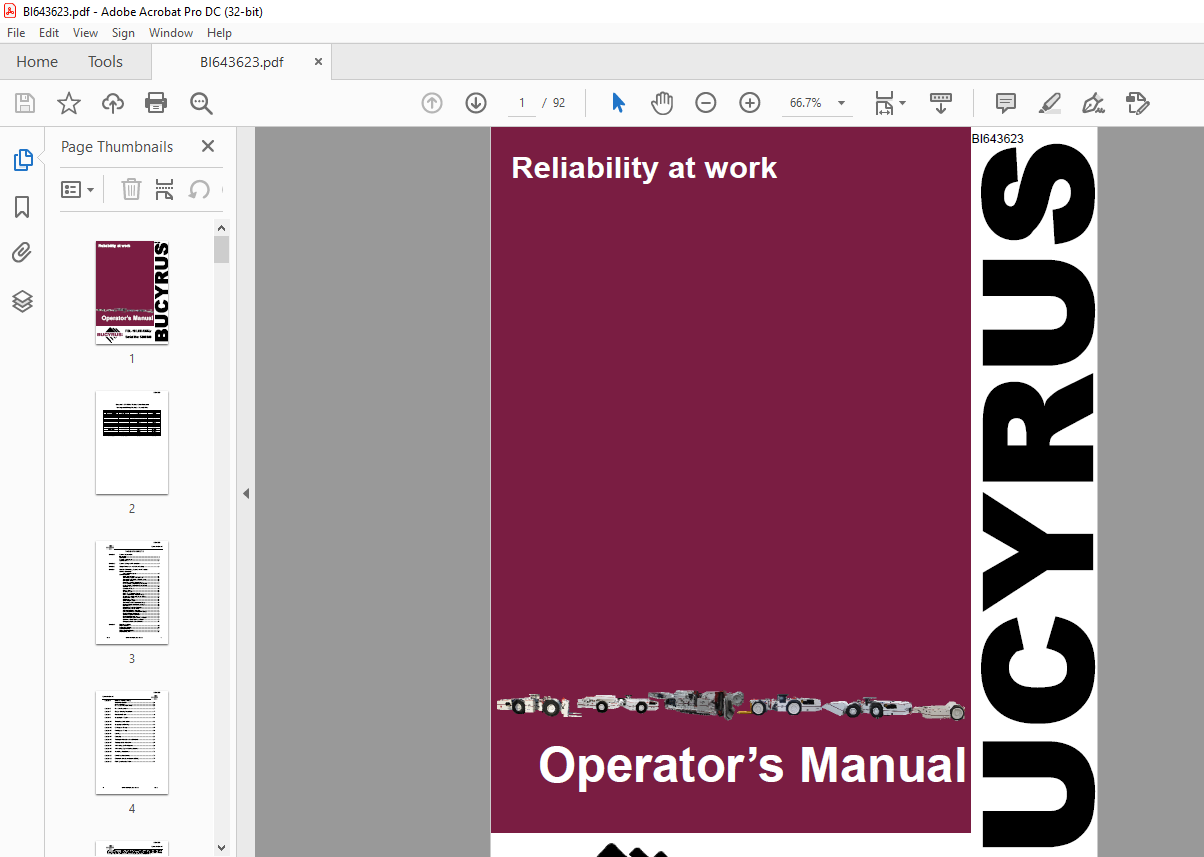The height and width of the screenshot is (857, 1204).
Task: Open the Sign menu
Action: [123, 33]
